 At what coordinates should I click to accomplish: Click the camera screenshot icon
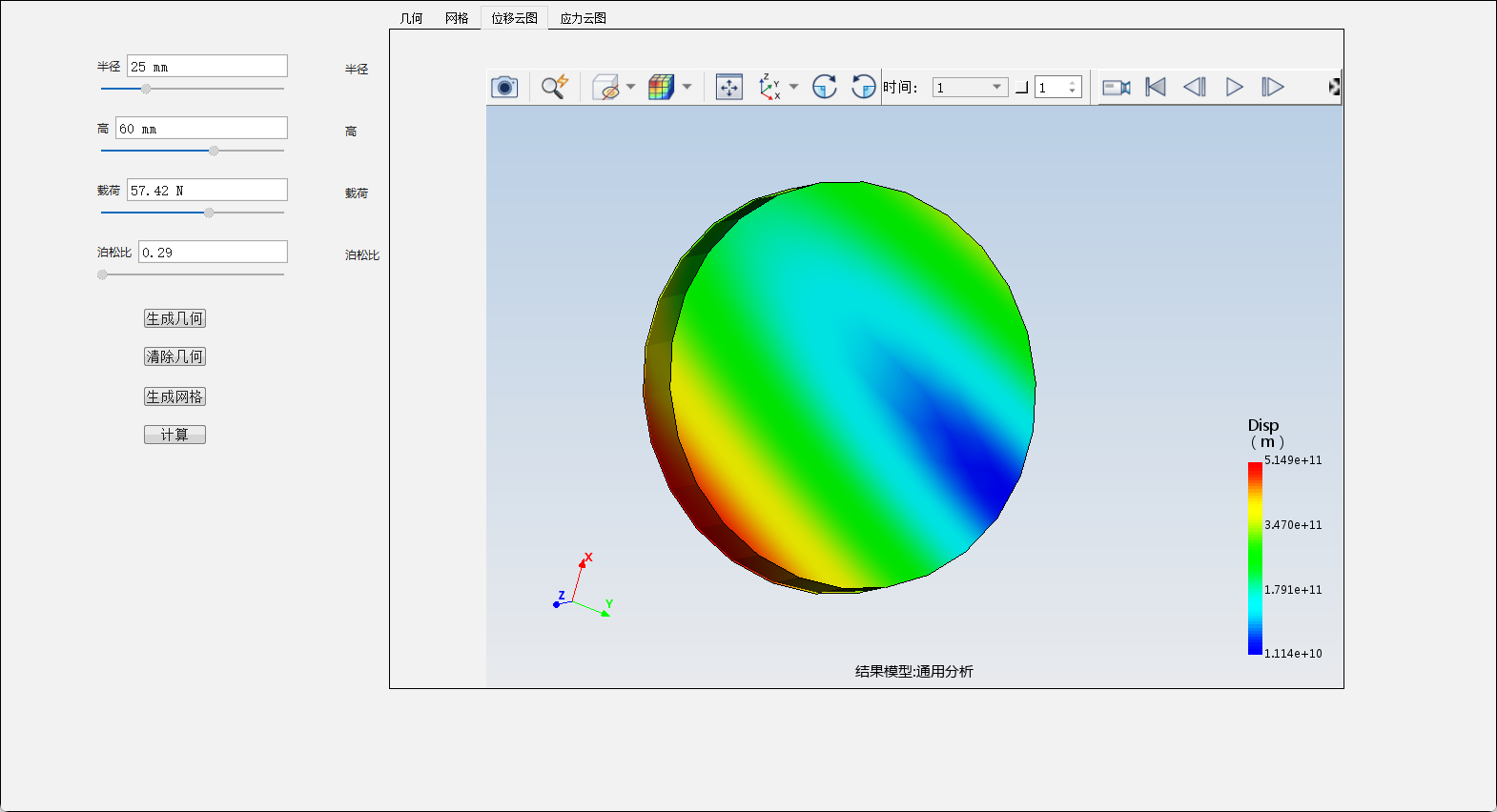[x=504, y=88]
